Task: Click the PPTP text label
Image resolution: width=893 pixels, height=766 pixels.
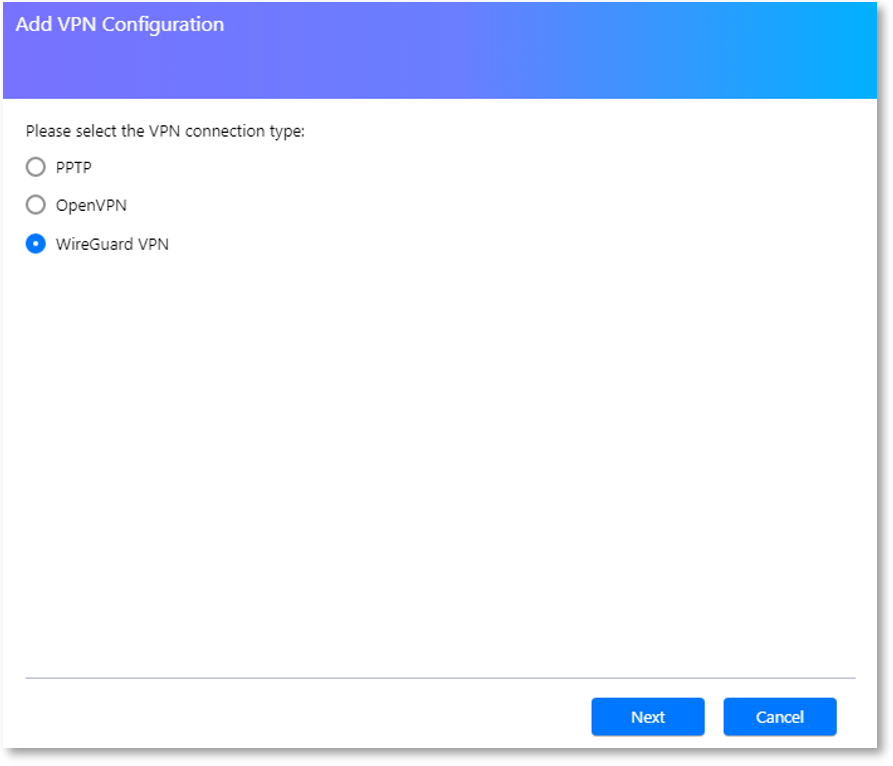Action: coord(73,167)
